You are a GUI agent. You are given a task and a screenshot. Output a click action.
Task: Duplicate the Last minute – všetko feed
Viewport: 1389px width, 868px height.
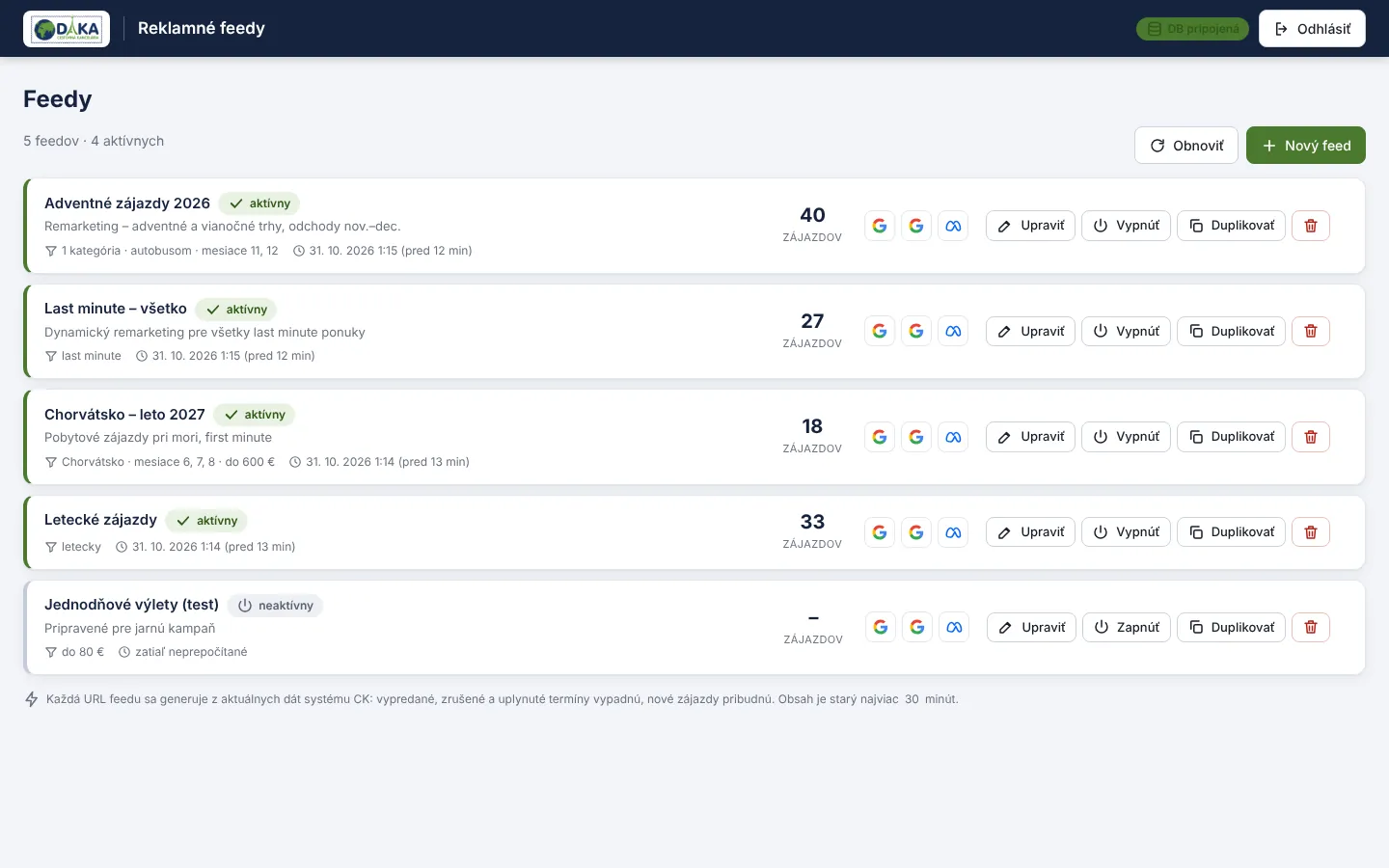click(1231, 331)
